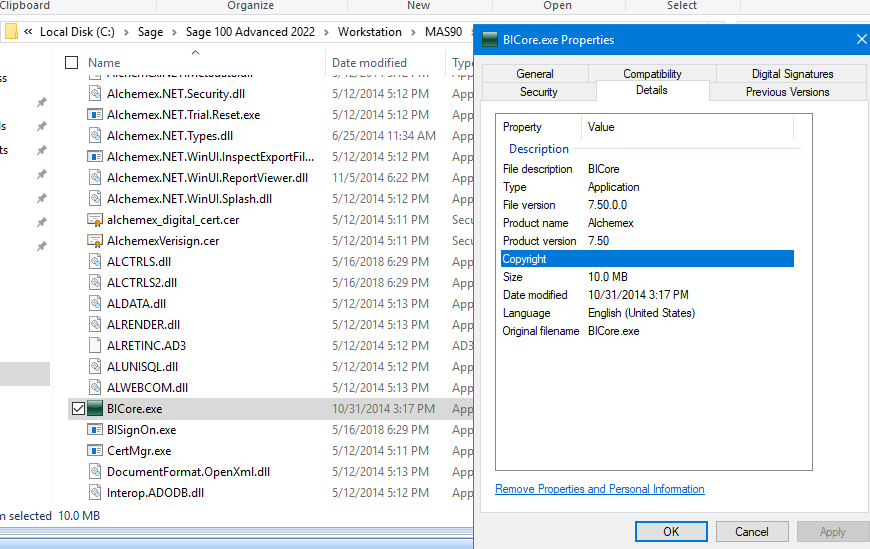Sort files by Date modified column
Viewport: 870px width, 549px height.
coord(369,63)
